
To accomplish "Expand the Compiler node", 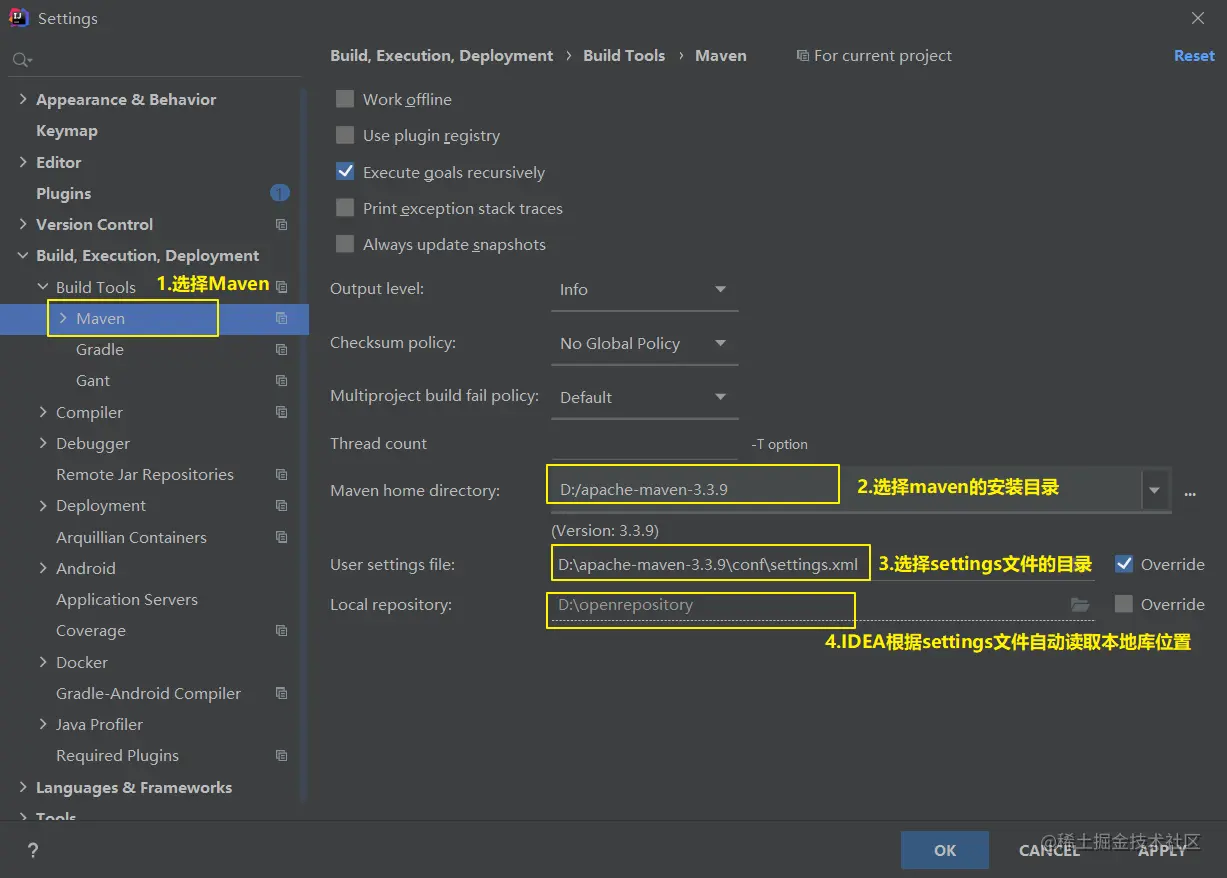I will 43,412.
